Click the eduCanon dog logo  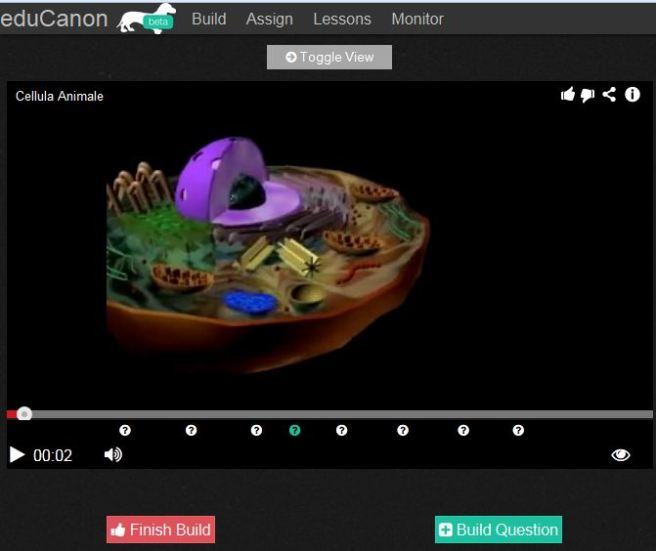click(146, 19)
